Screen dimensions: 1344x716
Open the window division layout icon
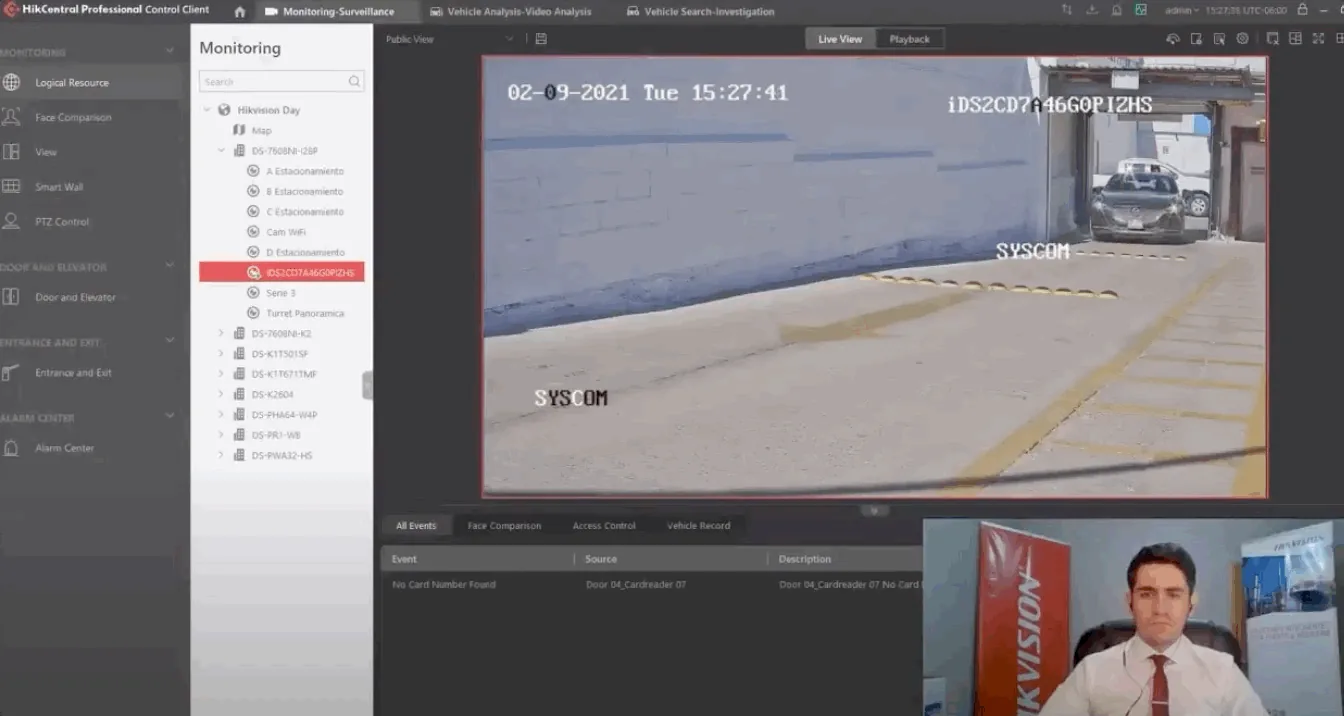click(1295, 39)
